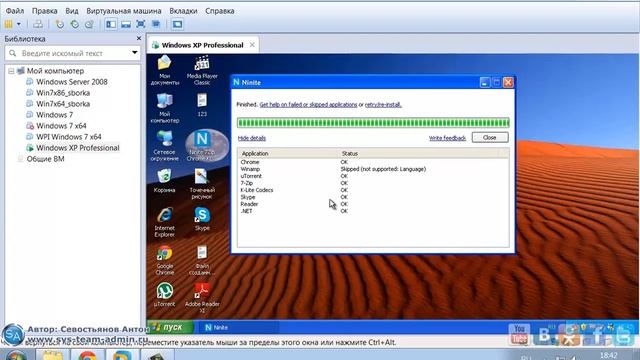
Task: Open the Виртуальная машина menu
Action: point(124,11)
